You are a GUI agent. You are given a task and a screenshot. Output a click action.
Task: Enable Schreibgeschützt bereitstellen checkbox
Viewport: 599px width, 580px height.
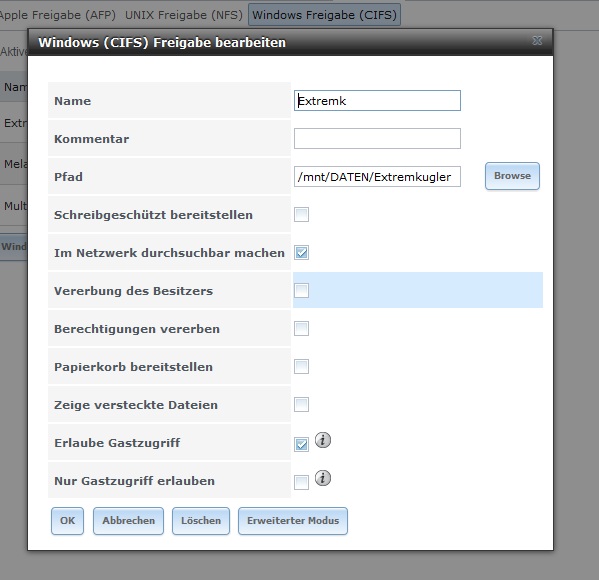[301, 214]
